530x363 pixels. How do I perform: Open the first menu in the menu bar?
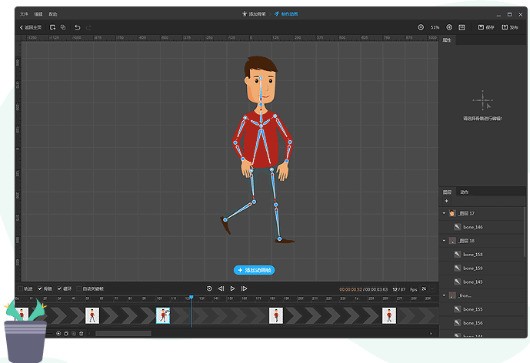coord(24,14)
